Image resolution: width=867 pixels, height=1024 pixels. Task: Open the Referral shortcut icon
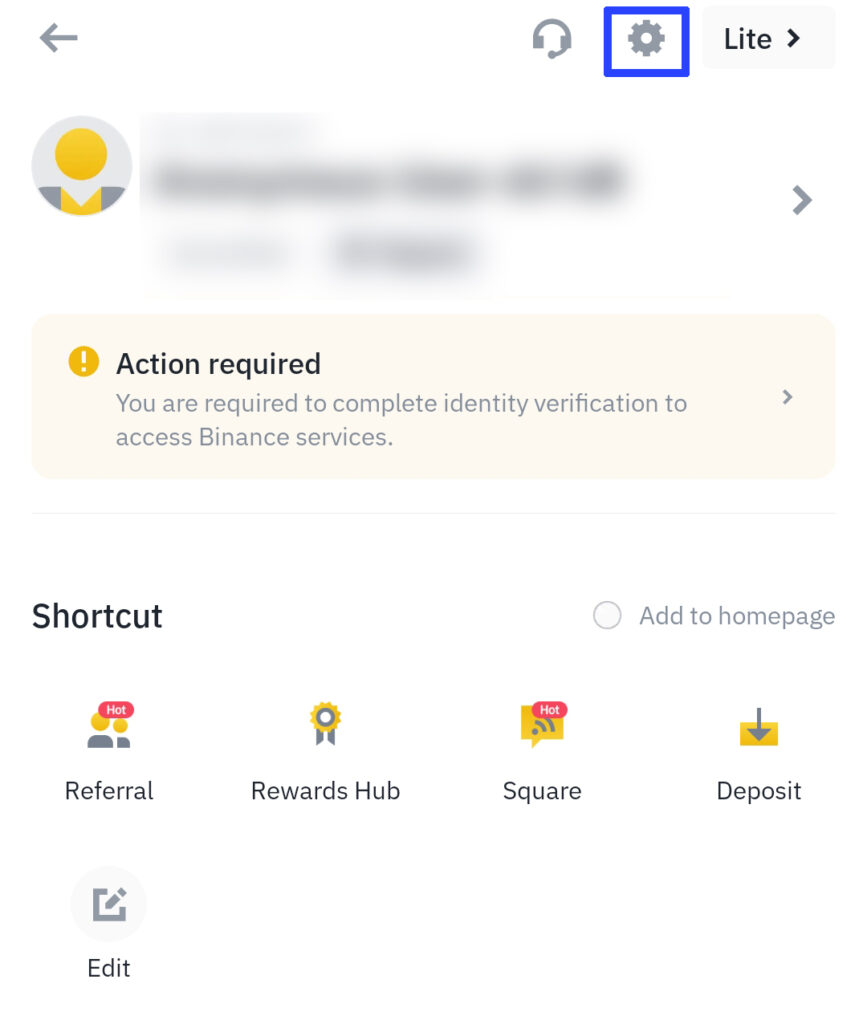pyautogui.click(x=110, y=725)
